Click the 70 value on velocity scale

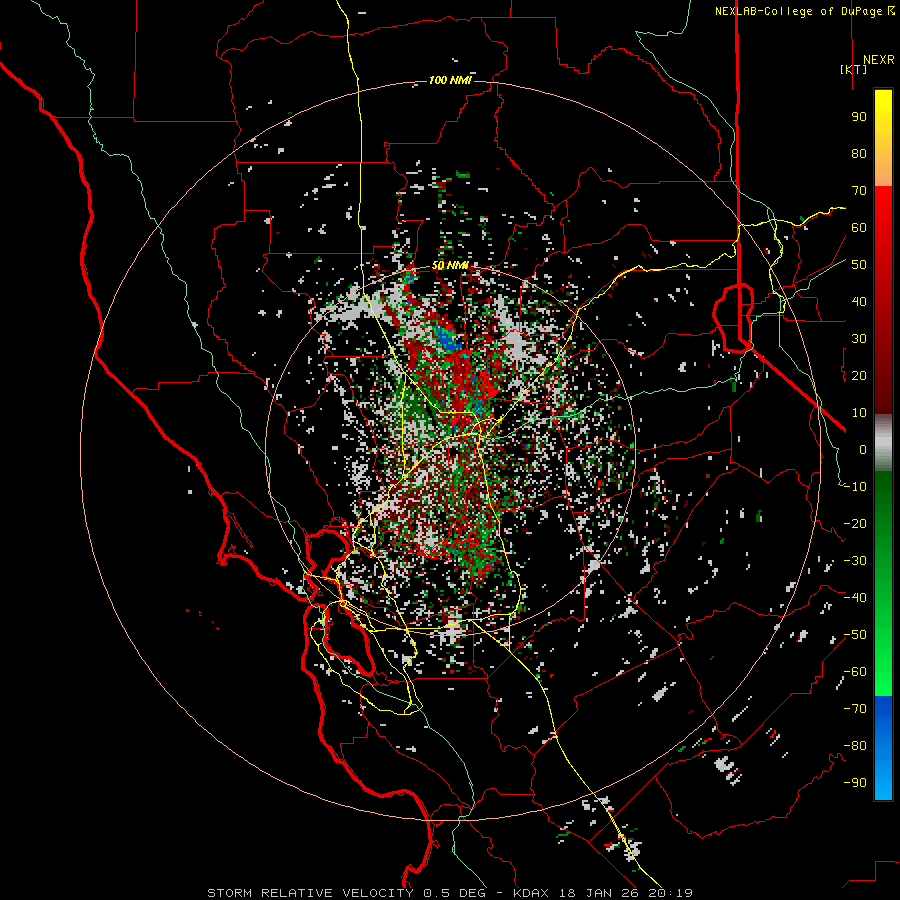859,191
